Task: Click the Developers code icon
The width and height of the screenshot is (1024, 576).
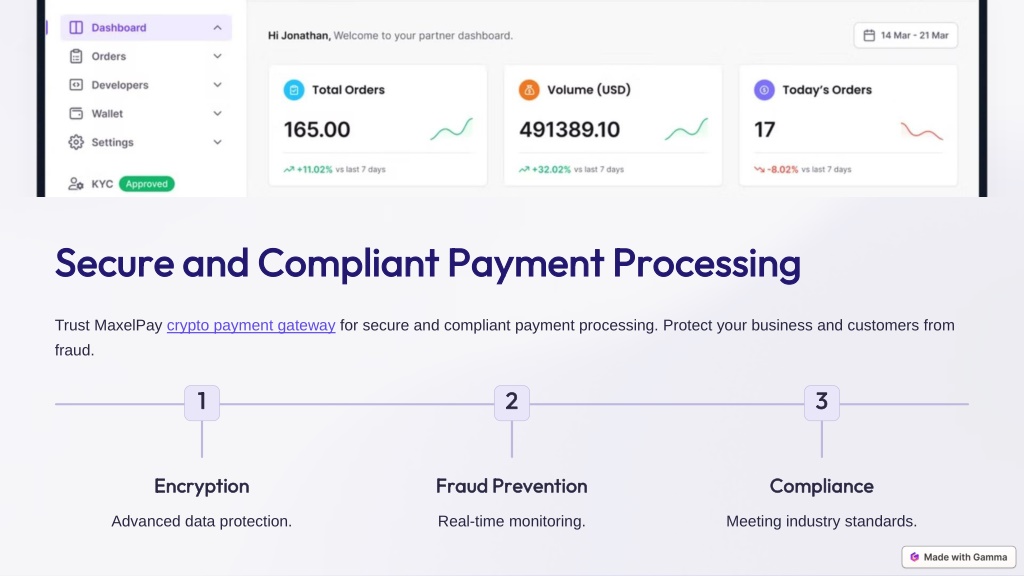Action: click(x=76, y=85)
